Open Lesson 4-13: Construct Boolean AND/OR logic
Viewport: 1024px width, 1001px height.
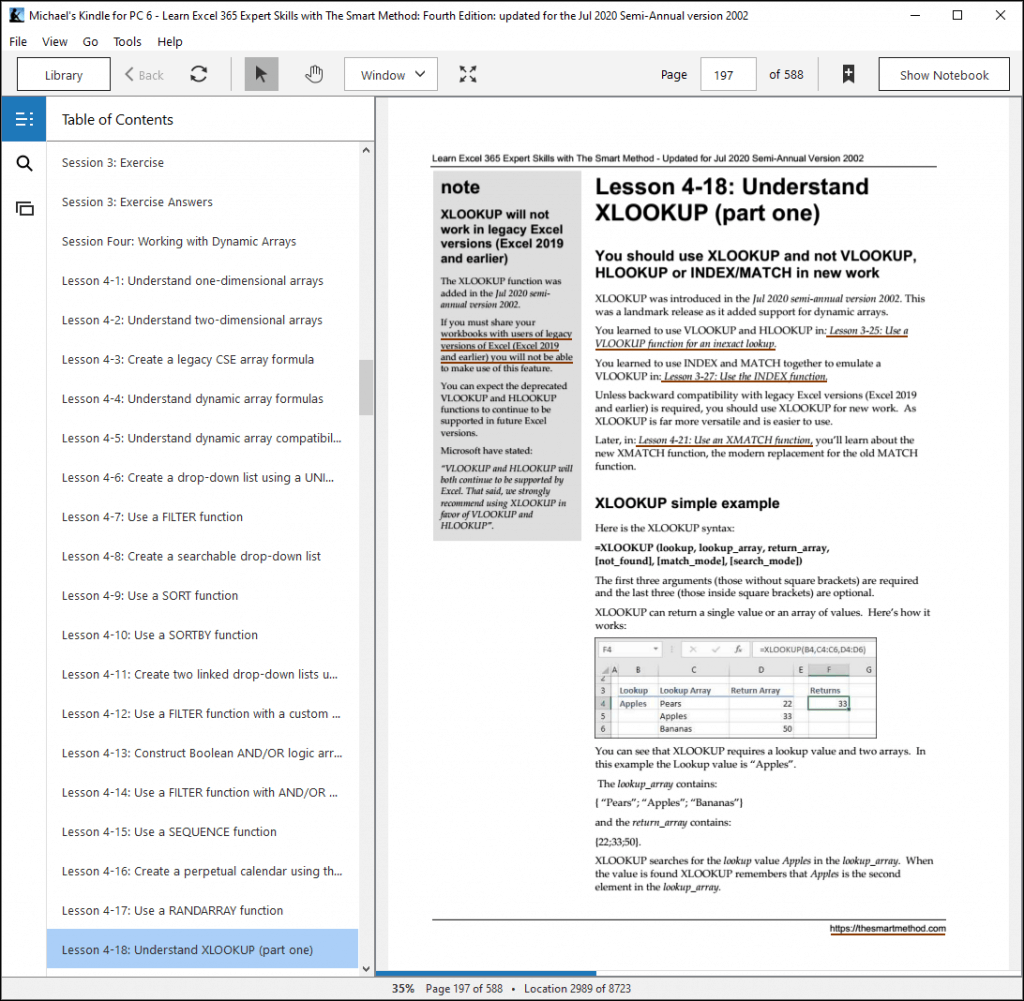click(202, 753)
